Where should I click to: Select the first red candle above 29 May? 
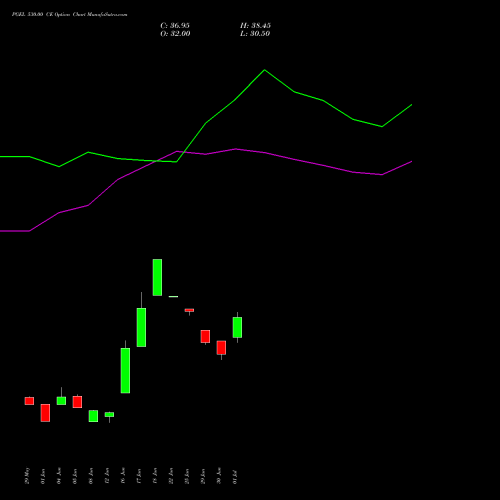point(29,401)
